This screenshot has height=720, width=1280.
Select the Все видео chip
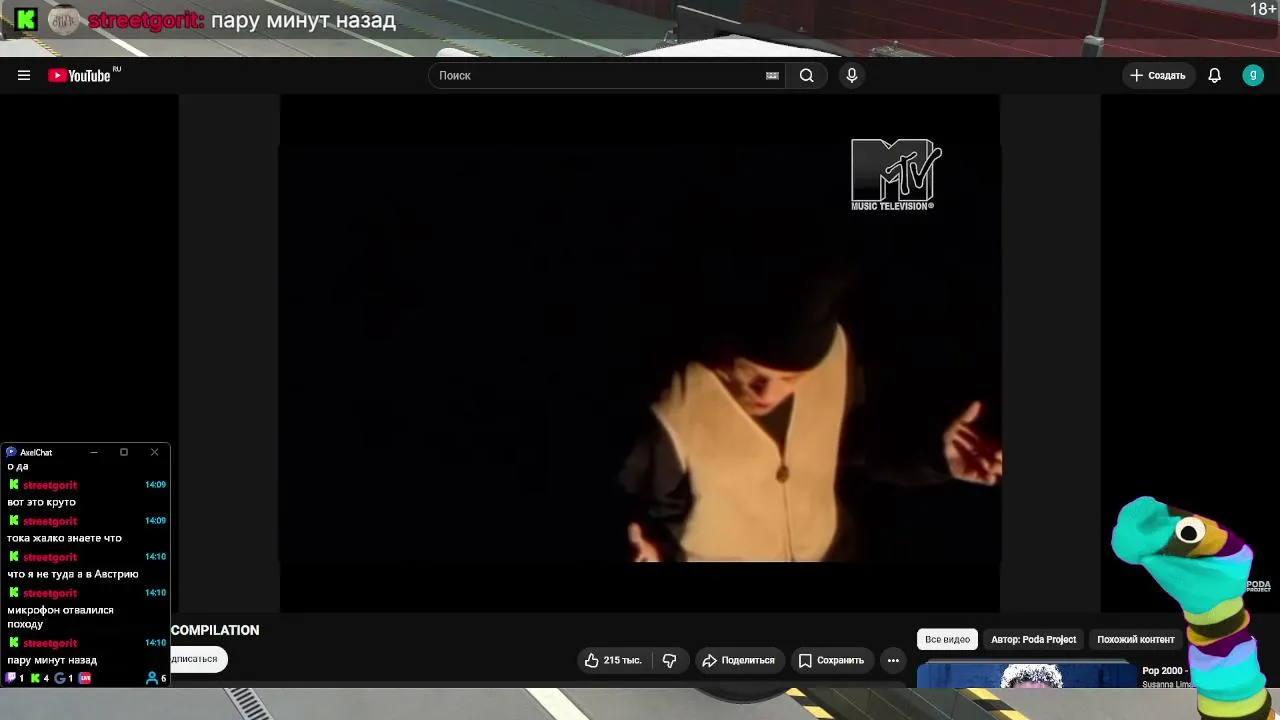(947, 639)
